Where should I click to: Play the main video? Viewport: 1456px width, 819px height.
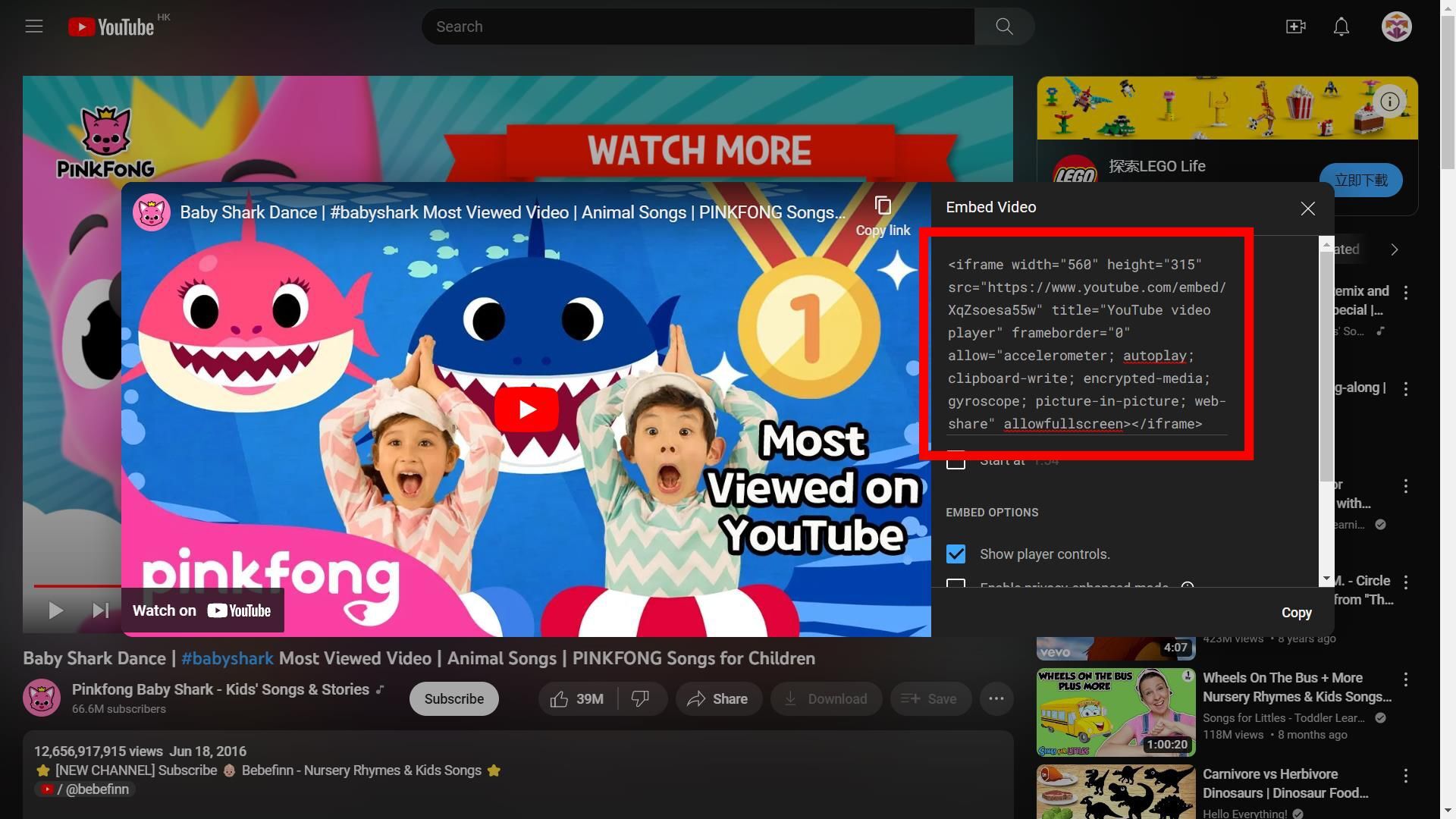point(55,610)
